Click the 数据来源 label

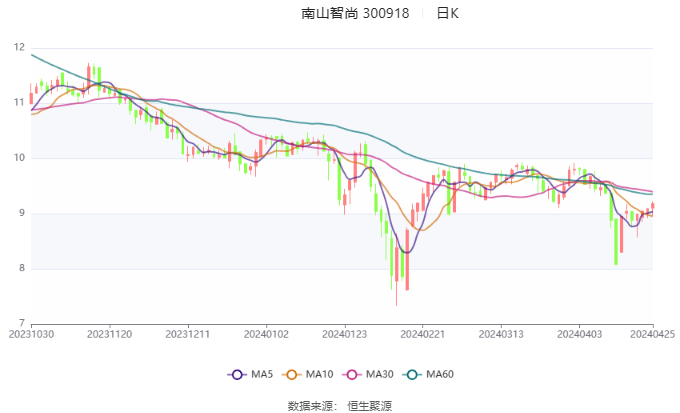(310, 406)
